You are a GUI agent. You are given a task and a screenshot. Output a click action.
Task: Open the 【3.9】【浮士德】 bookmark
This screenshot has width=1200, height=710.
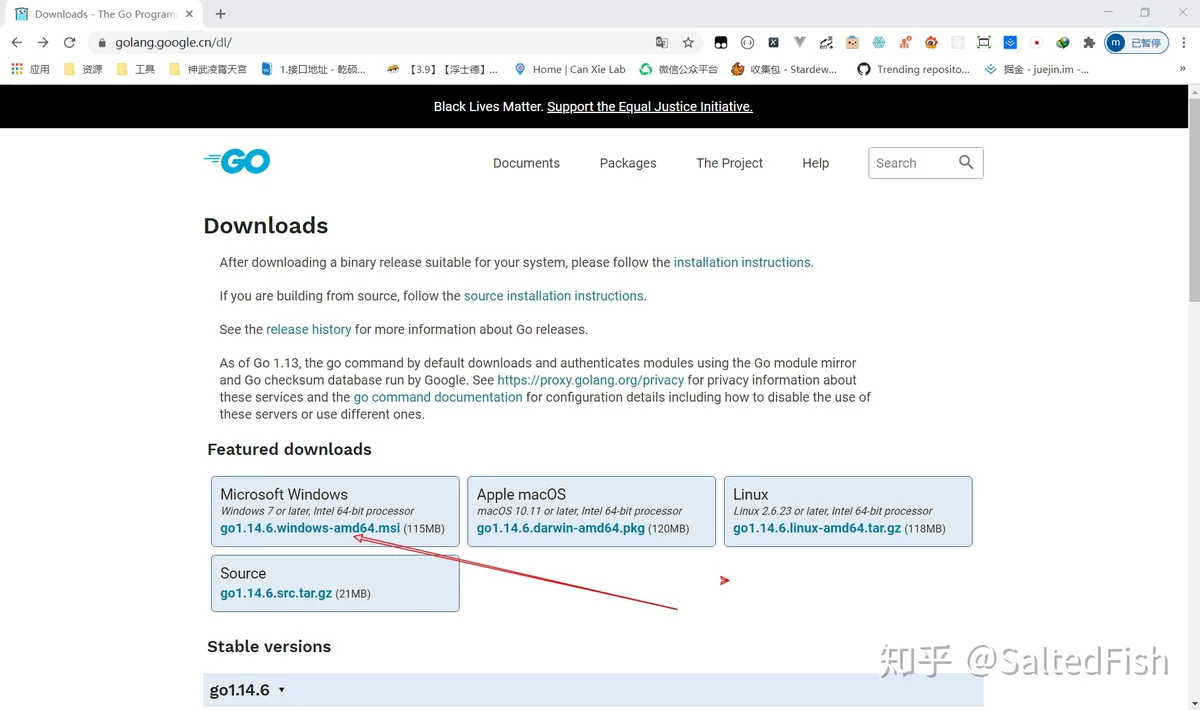(442, 69)
